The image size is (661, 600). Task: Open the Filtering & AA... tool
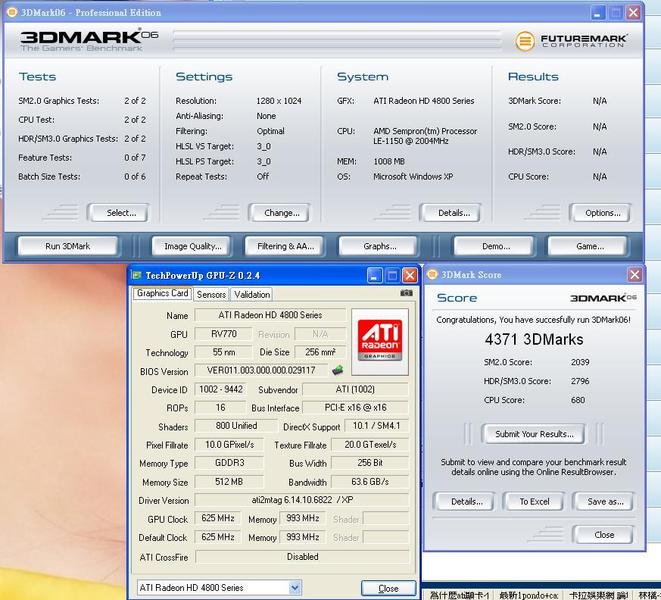click(284, 246)
